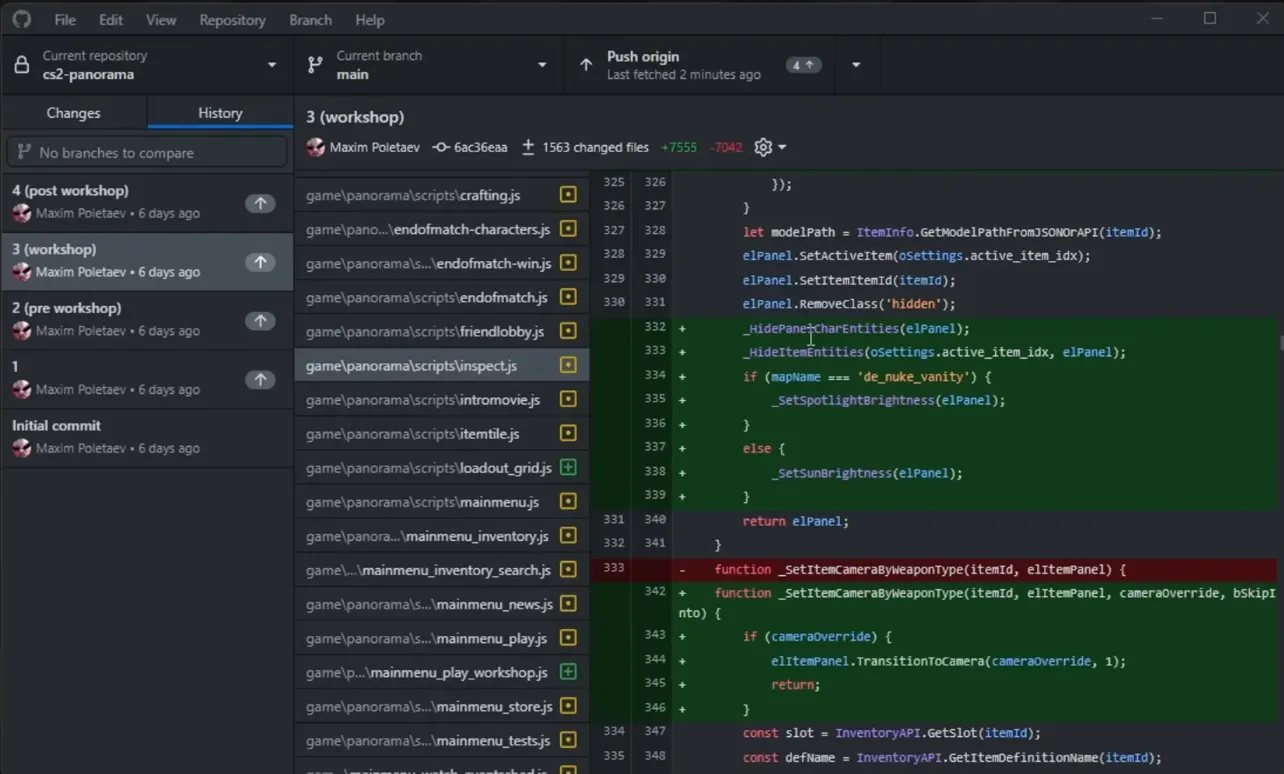
Task: Click the added file icon beside mainmenu_play_workshop.js
Action: 568,672
